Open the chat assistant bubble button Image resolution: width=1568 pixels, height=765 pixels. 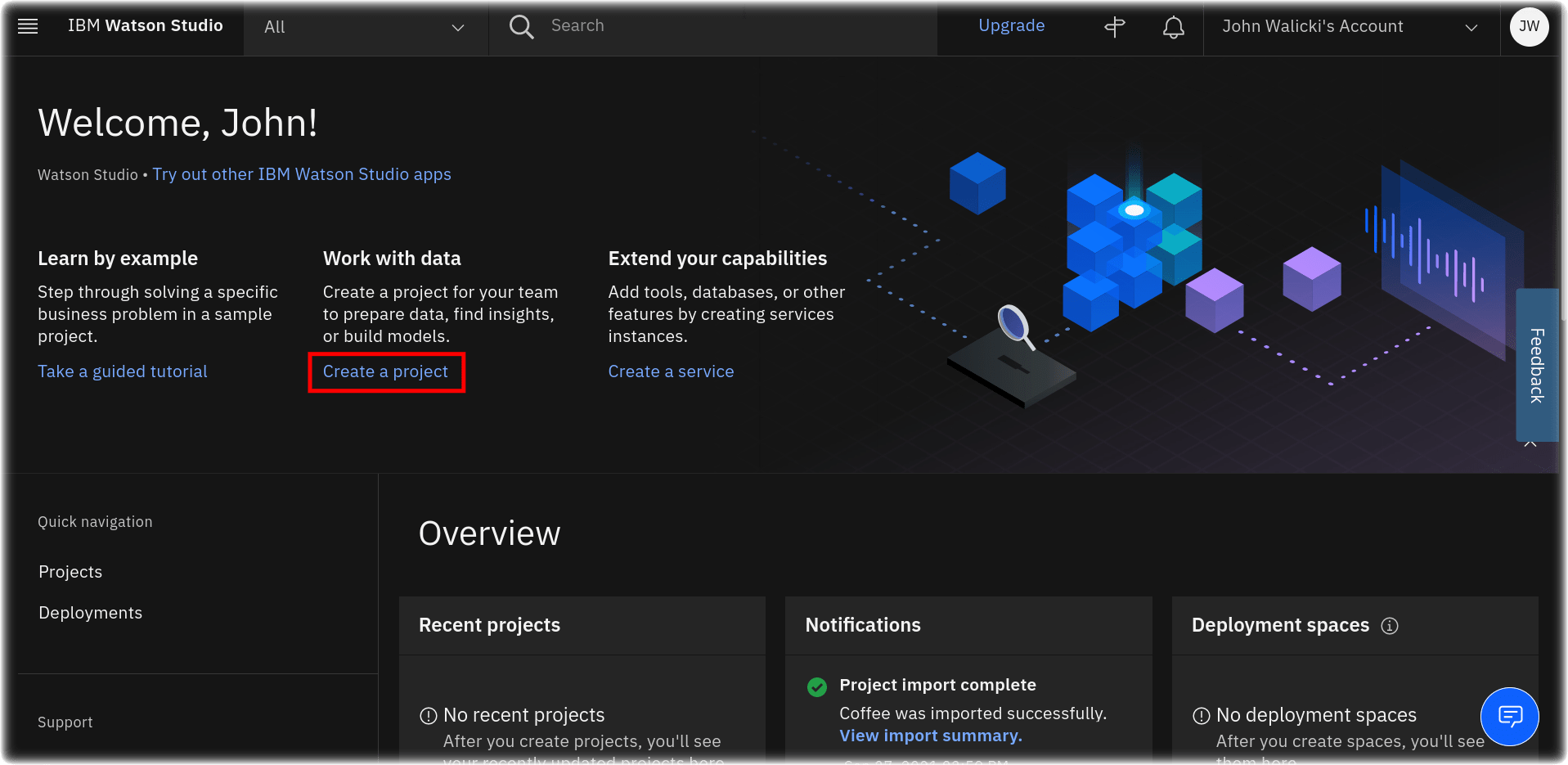click(1509, 717)
